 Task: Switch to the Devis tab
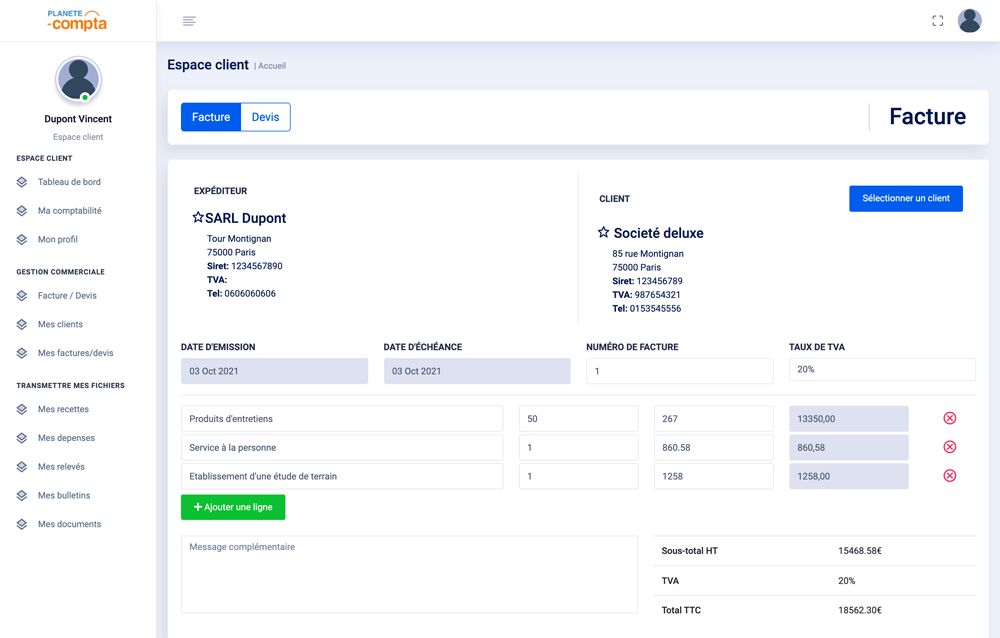point(265,117)
